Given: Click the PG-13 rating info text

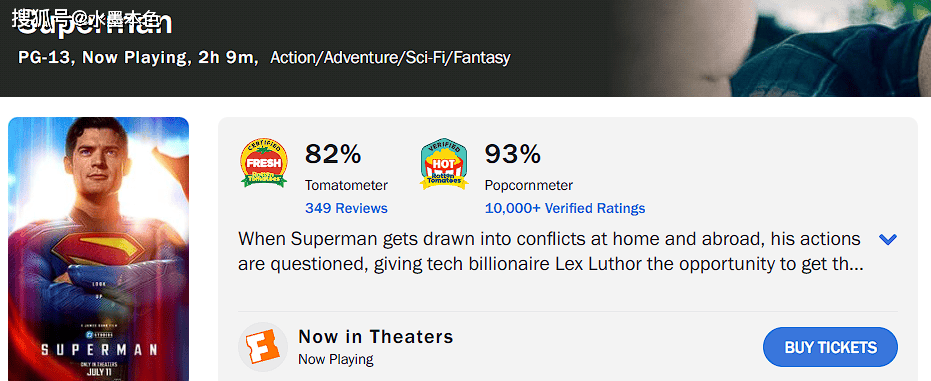Looking at the screenshot, I should [44, 58].
